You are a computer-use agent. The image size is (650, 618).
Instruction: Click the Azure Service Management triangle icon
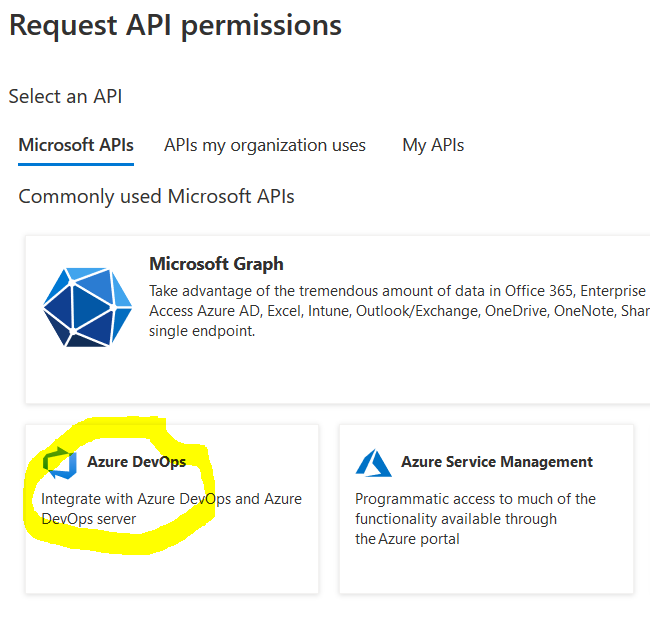point(374,463)
